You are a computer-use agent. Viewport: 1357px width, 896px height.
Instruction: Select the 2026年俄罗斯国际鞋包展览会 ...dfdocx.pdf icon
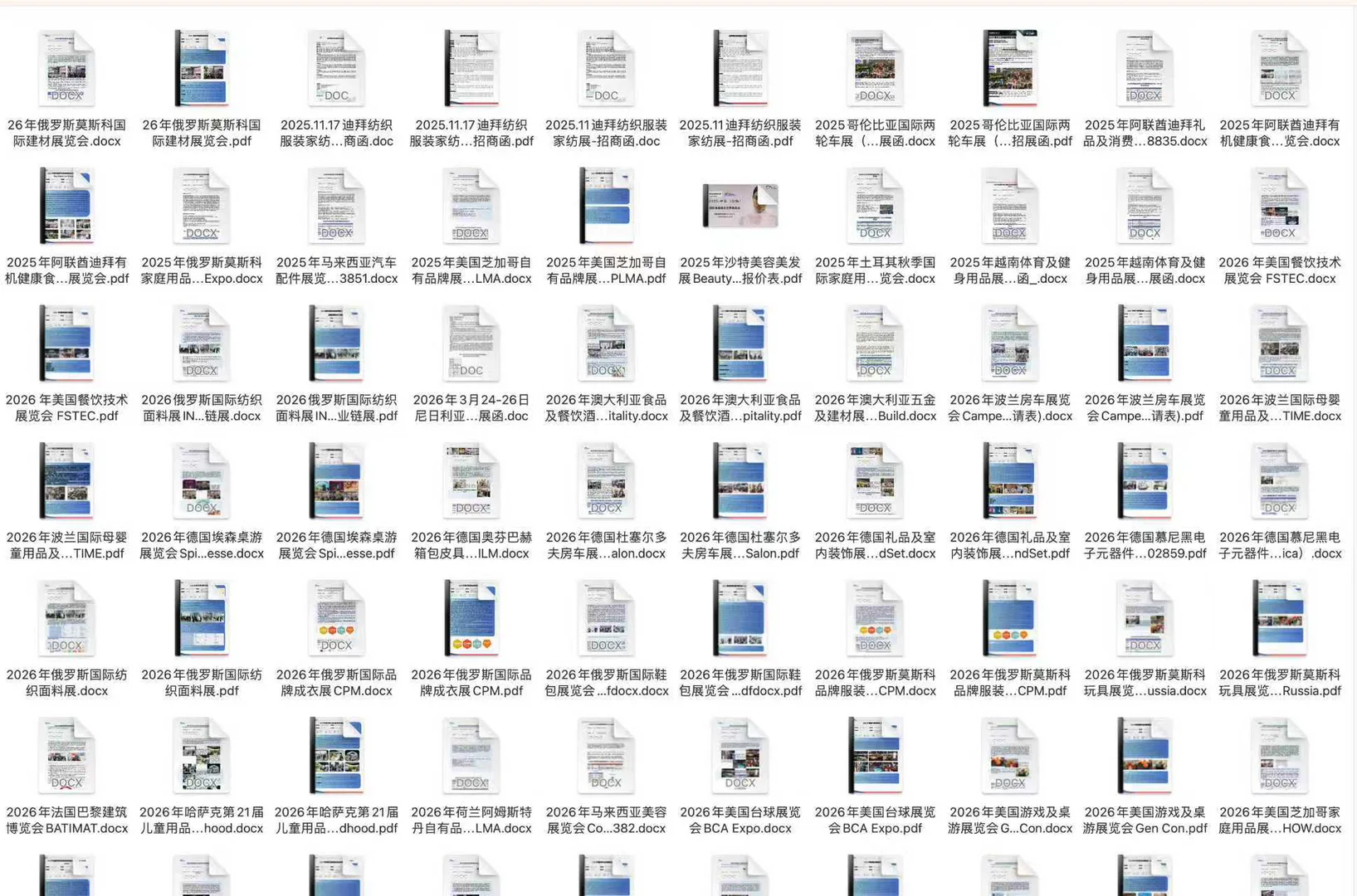[740, 619]
